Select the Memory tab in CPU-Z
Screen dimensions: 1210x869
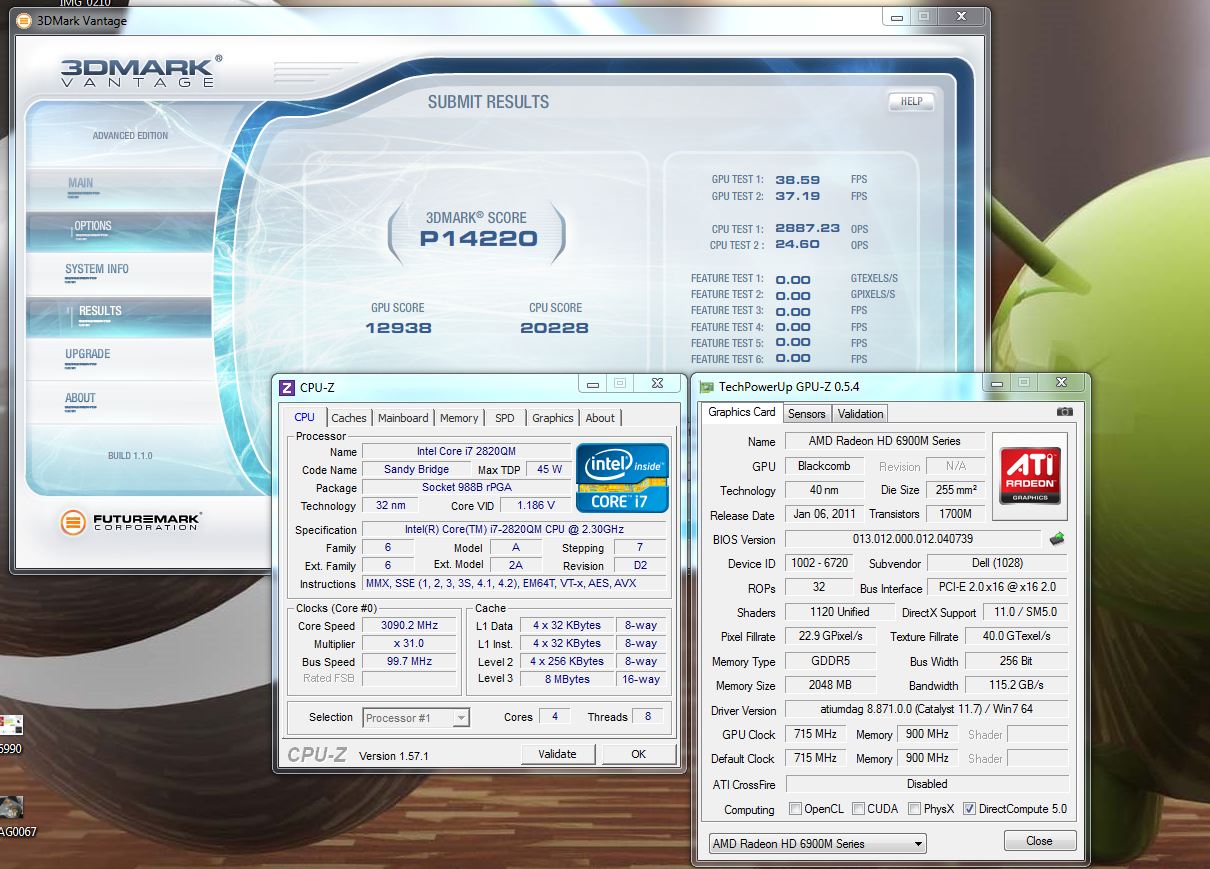coord(459,418)
